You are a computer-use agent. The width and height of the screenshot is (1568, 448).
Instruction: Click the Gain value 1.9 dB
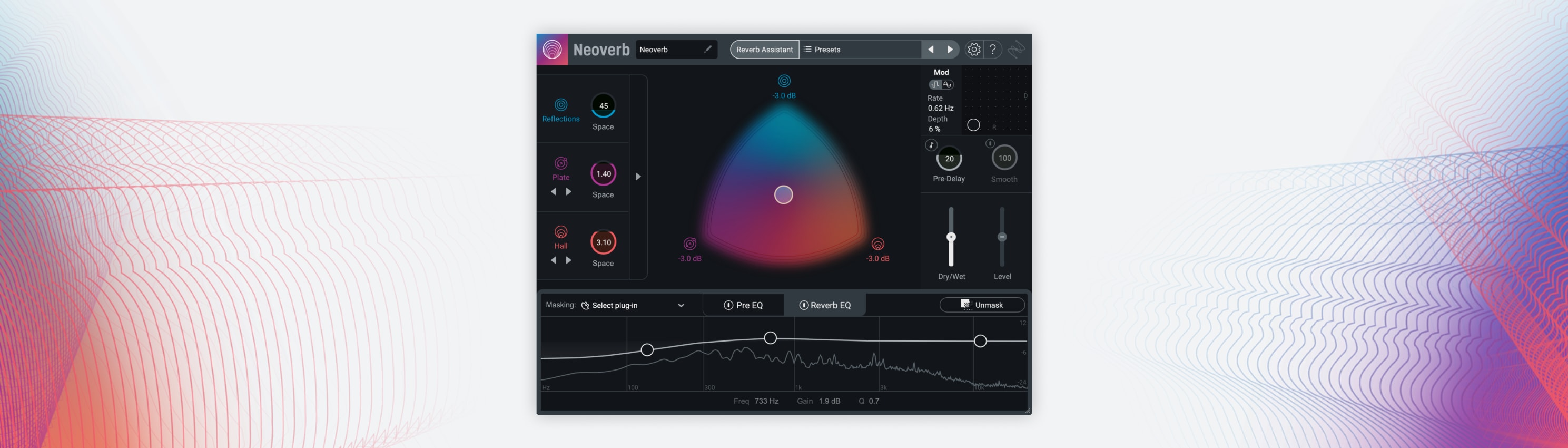tap(829, 401)
